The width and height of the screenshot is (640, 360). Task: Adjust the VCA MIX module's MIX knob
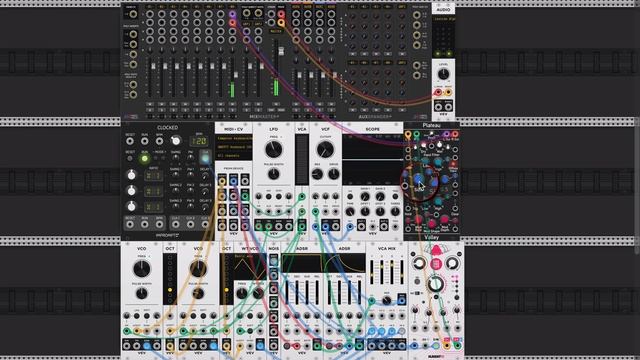[386, 301]
